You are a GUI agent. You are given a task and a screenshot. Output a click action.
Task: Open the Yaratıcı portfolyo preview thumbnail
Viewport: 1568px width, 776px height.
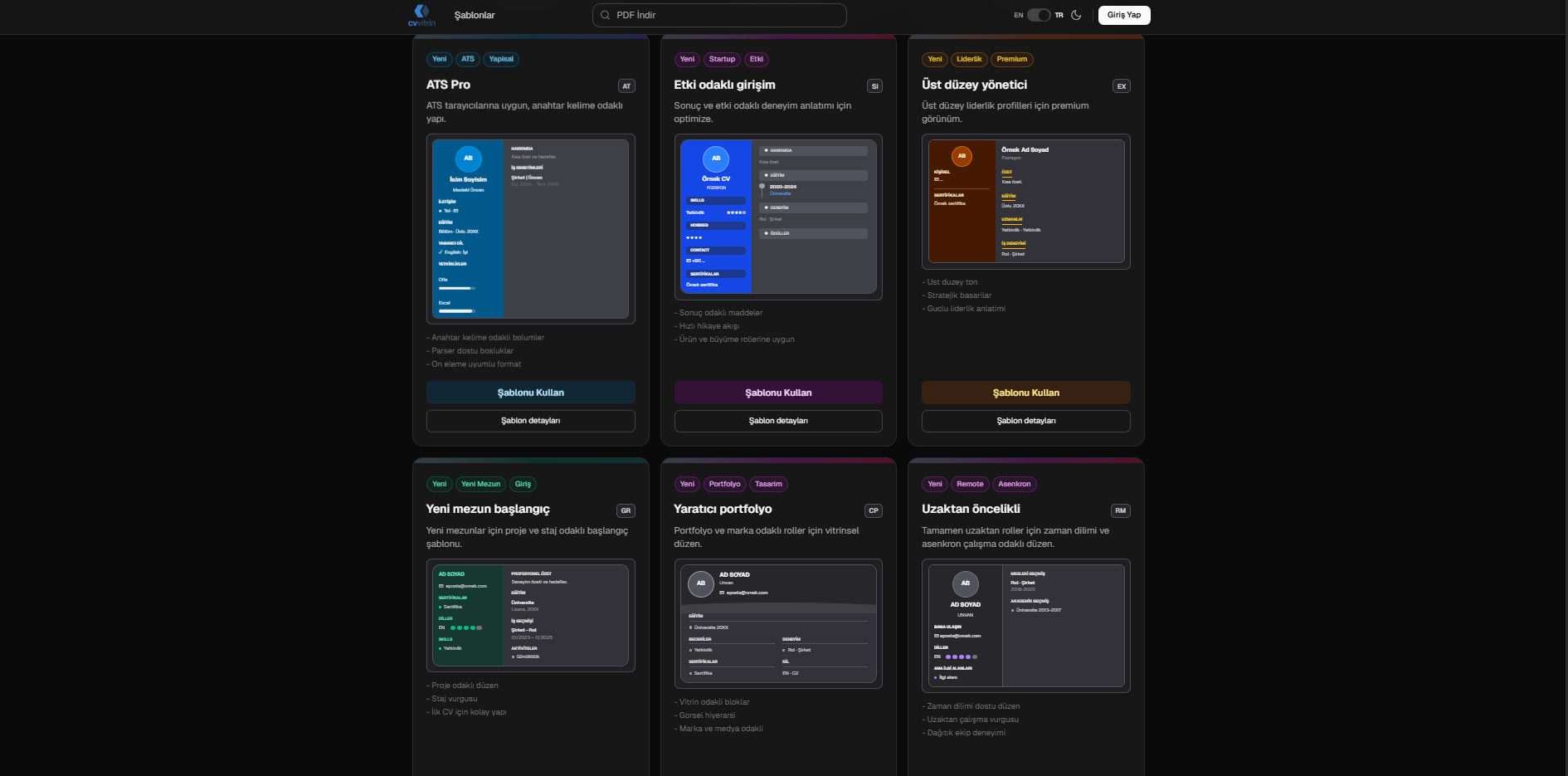pyautogui.click(x=778, y=623)
